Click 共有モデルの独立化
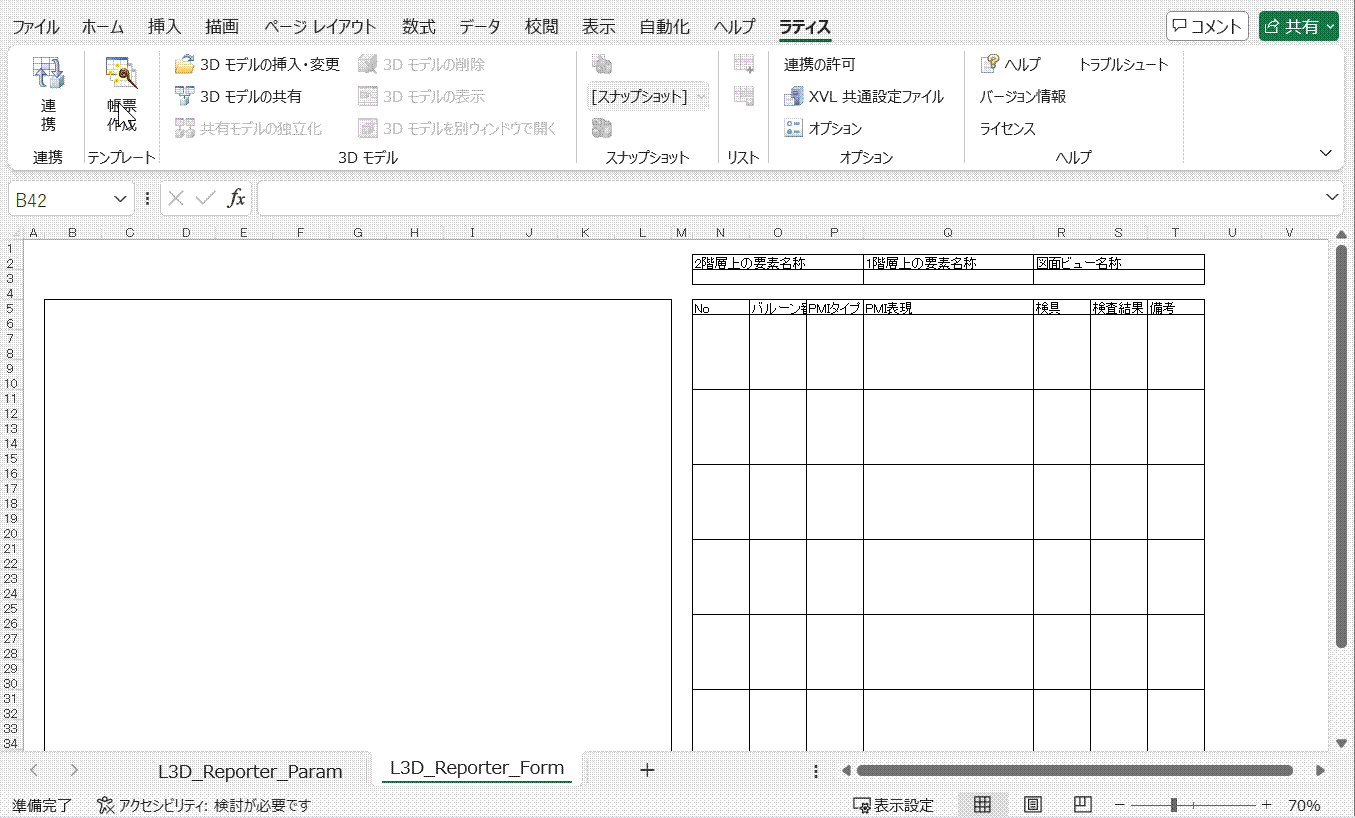 tap(248, 129)
